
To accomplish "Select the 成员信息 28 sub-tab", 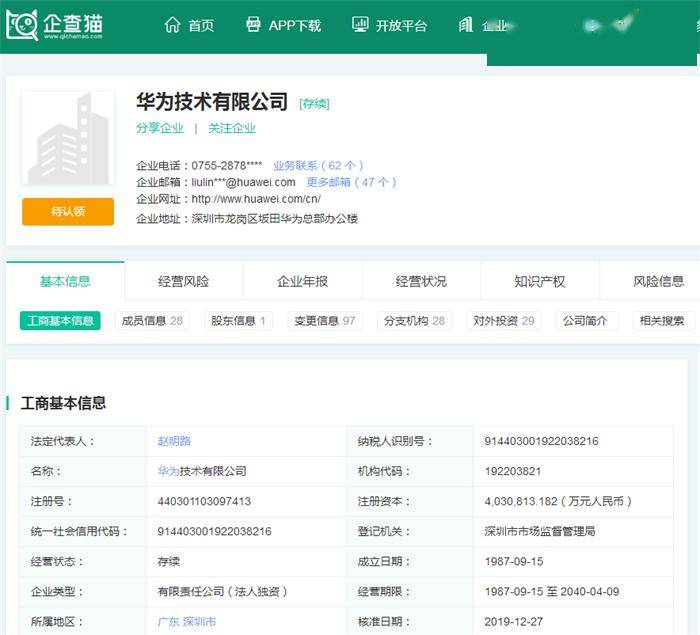I will pos(152,321).
